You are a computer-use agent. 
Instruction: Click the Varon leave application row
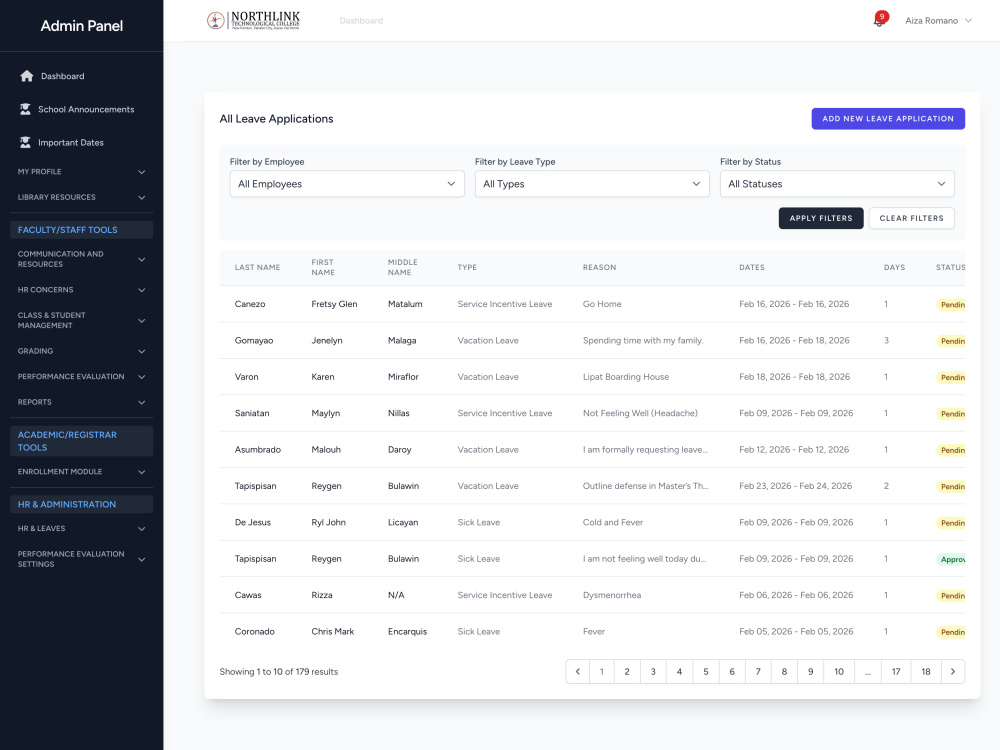coord(592,376)
